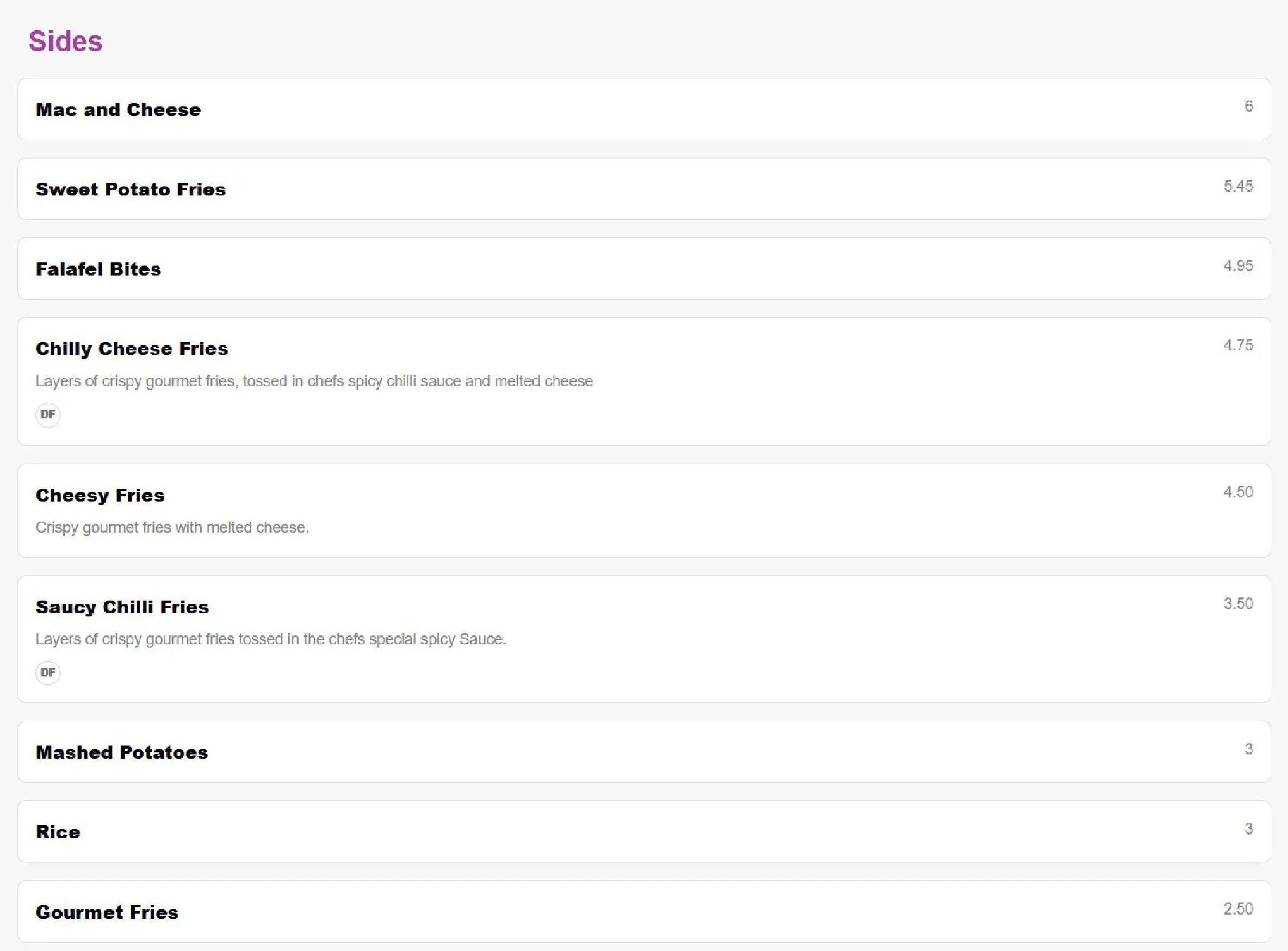Click the 2.50 price of Gourmet Fries
This screenshot has height=951, width=1288.
click(x=1238, y=909)
